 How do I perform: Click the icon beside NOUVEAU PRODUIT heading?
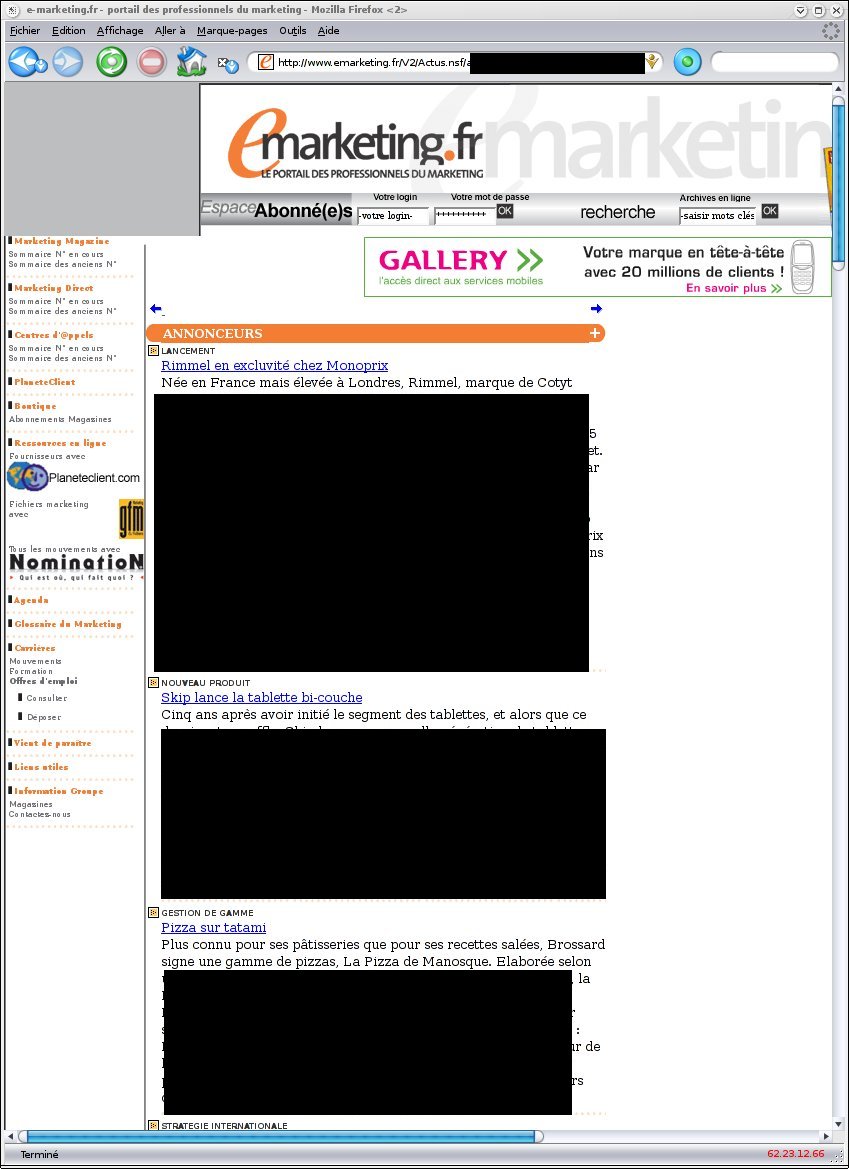pos(154,682)
